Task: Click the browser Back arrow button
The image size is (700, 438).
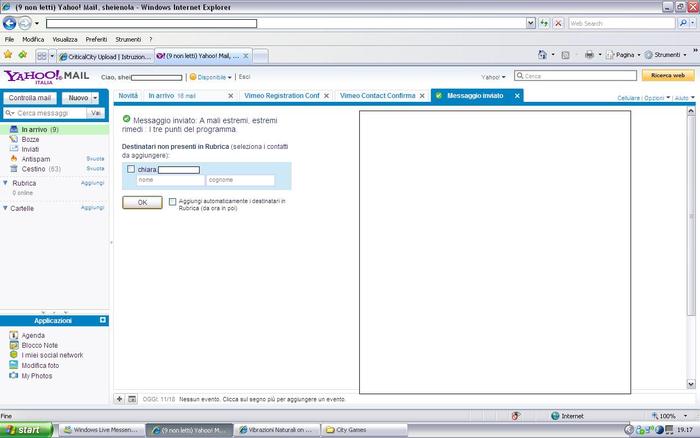Action: tap(9, 23)
